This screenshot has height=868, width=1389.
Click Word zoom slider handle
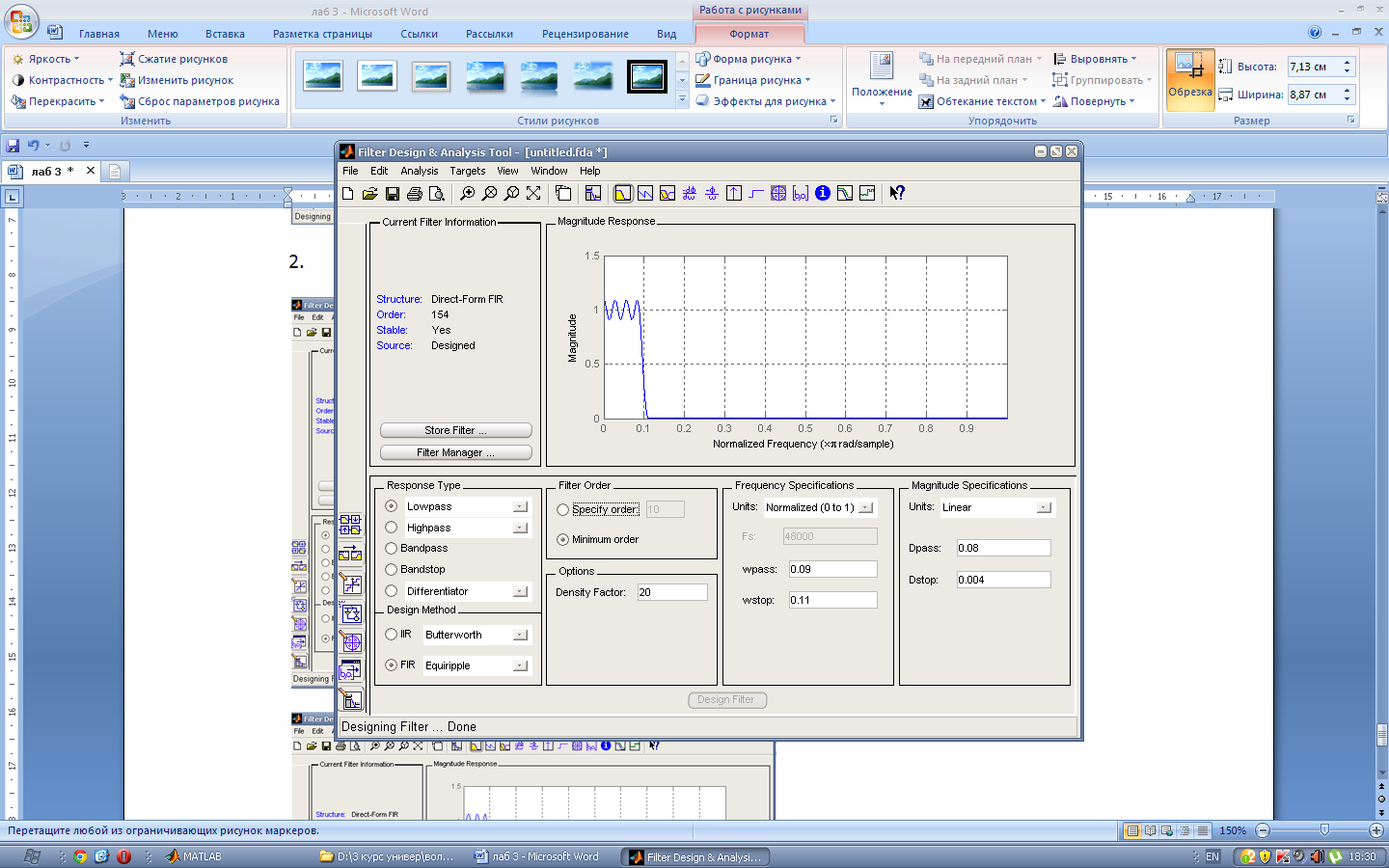(x=1324, y=830)
